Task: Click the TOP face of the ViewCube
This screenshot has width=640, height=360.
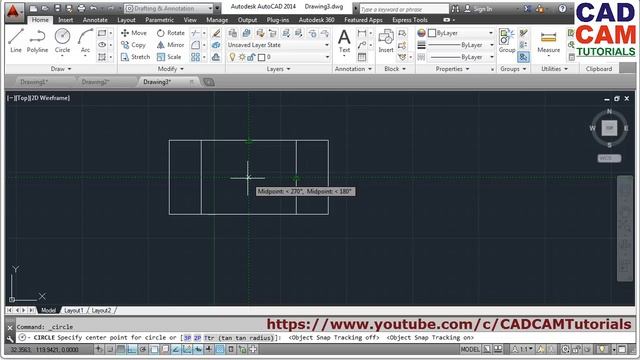Action: pos(609,128)
